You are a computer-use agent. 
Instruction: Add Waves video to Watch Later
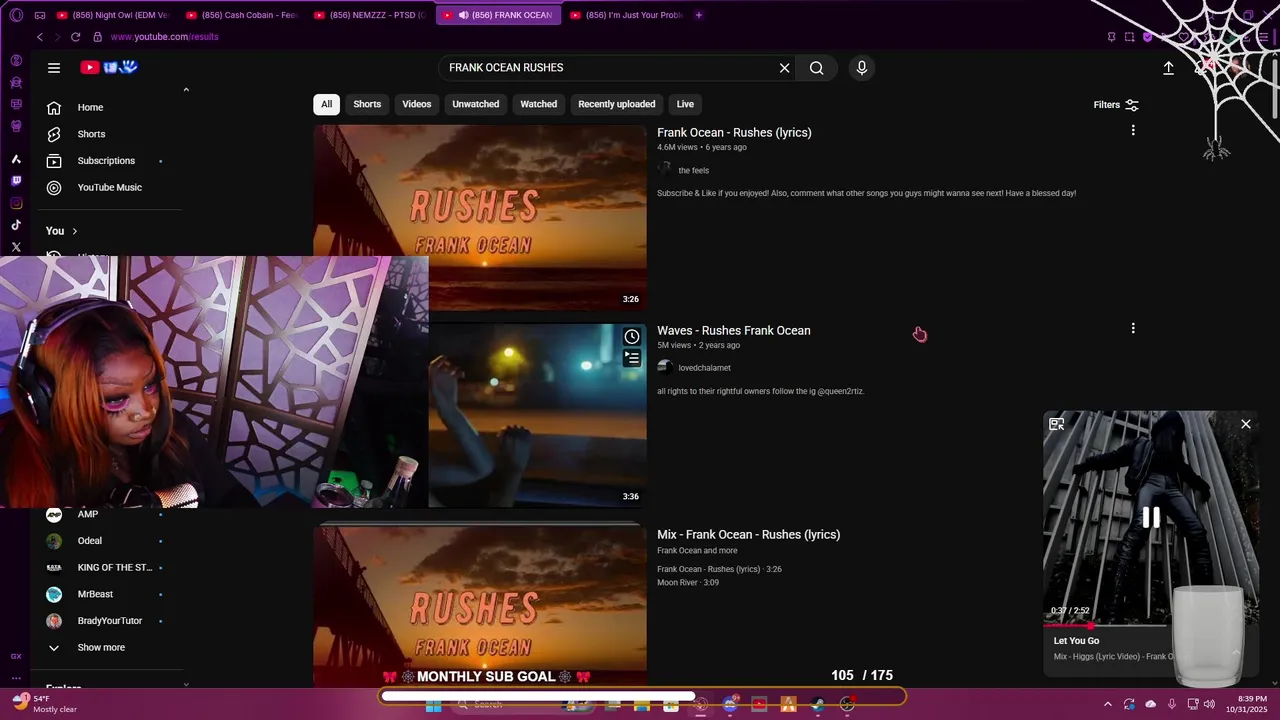pyautogui.click(x=632, y=337)
